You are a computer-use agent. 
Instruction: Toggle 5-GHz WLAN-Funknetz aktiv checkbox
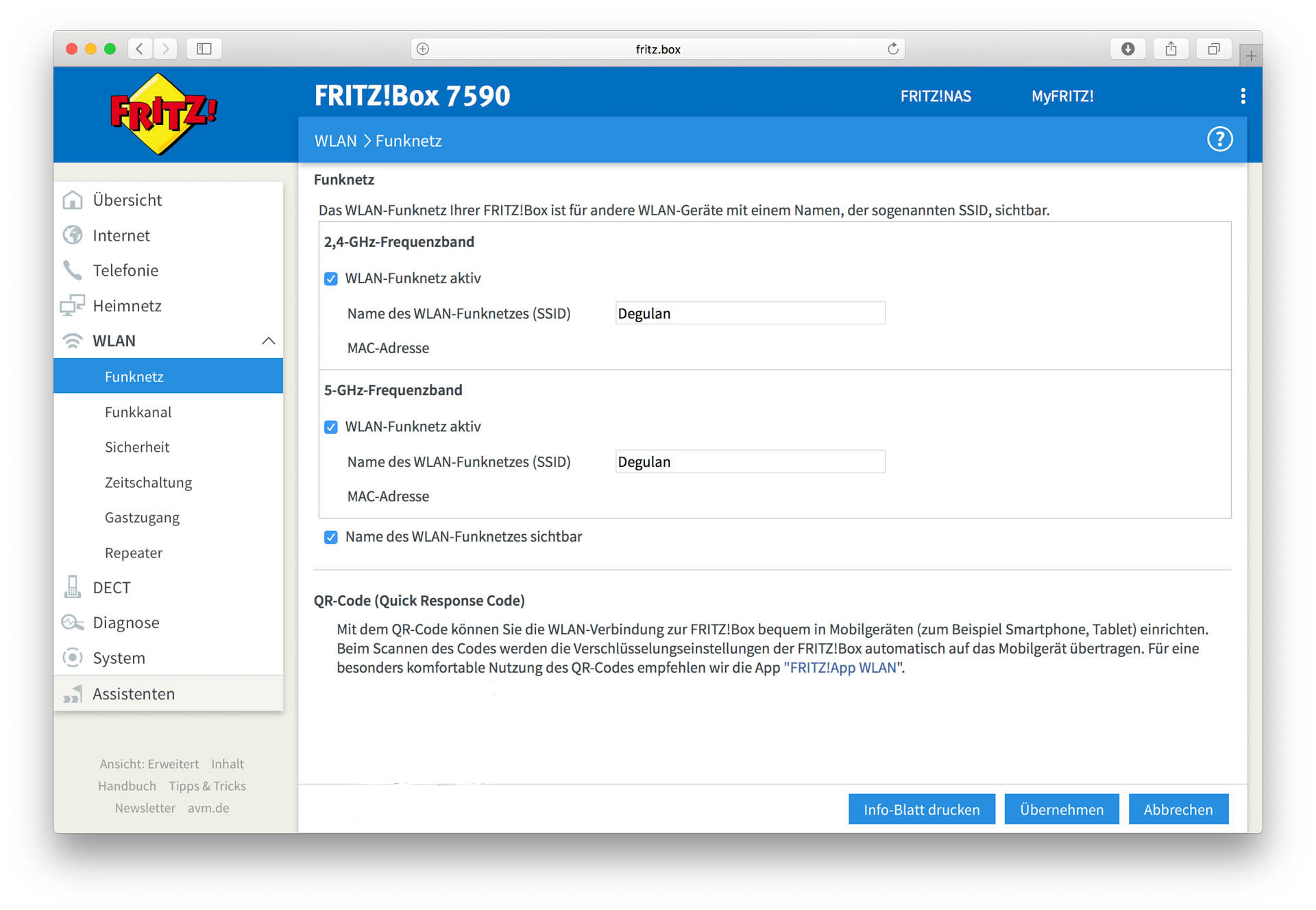(x=331, y=427)
